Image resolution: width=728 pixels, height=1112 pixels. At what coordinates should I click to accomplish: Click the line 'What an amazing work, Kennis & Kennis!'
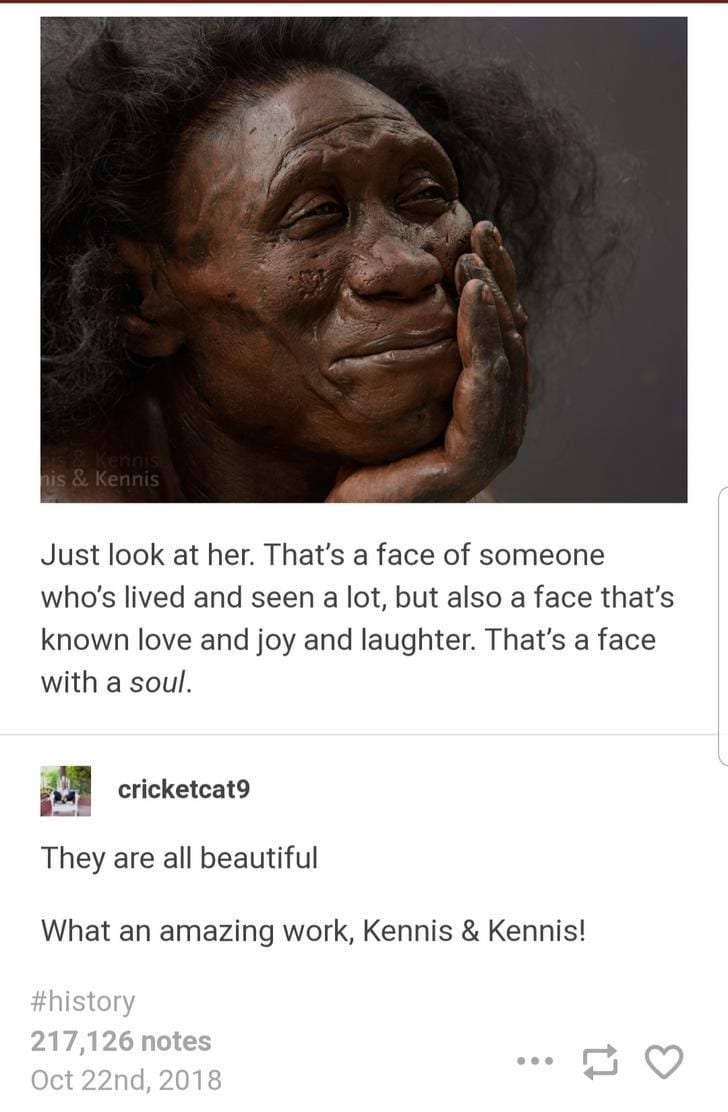tap(313, 930)
